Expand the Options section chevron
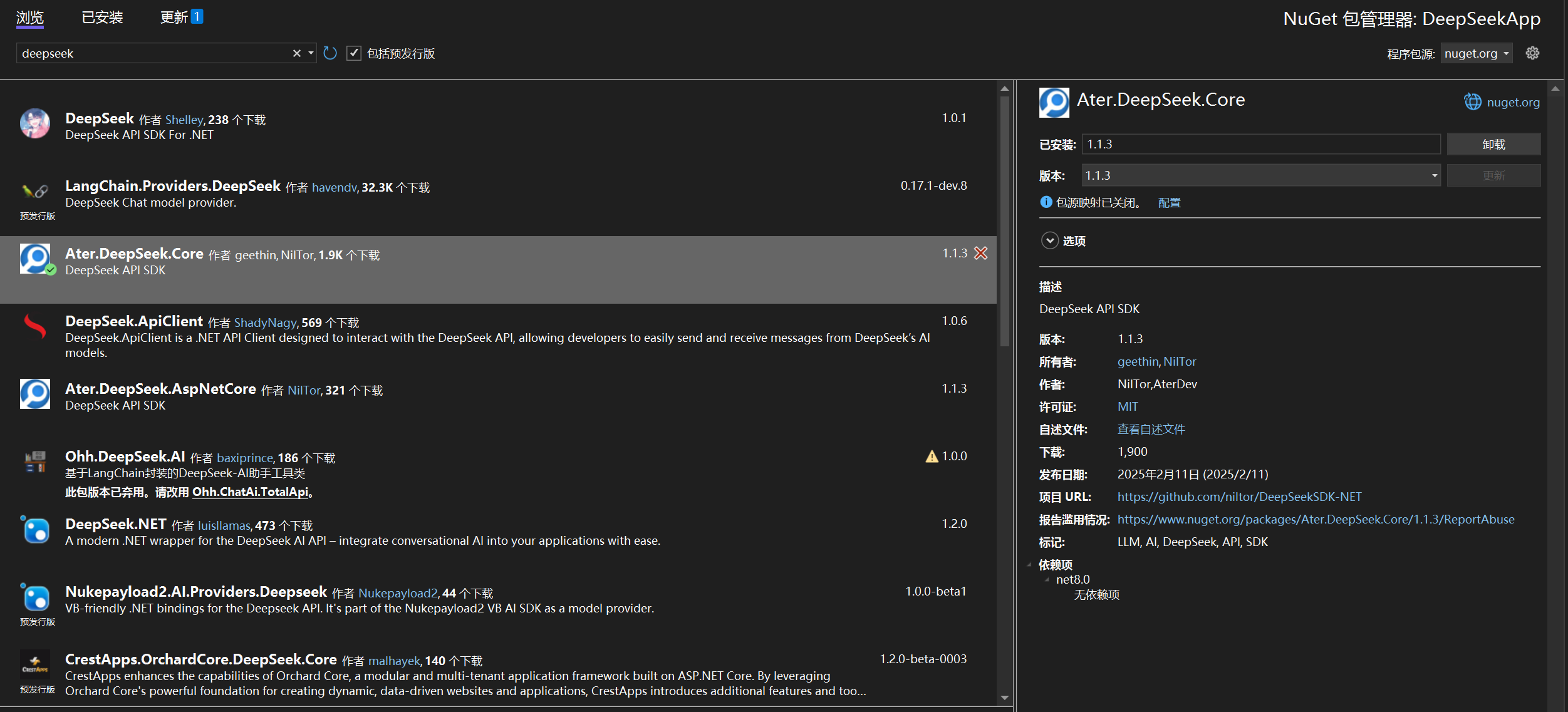 1050,240
